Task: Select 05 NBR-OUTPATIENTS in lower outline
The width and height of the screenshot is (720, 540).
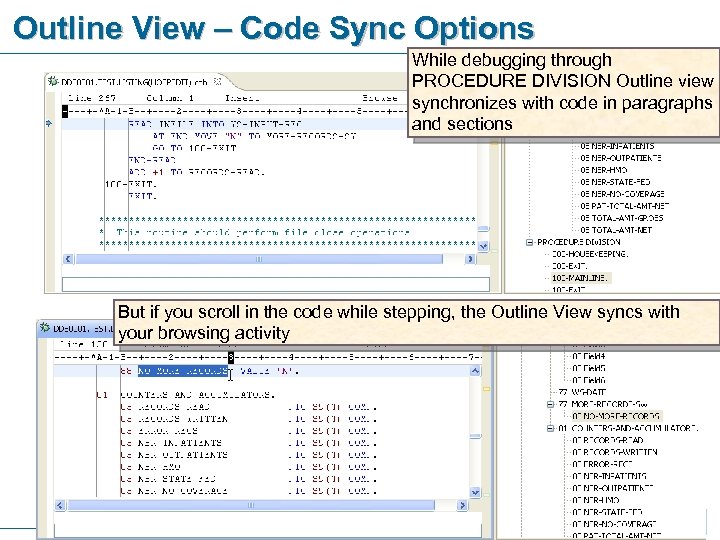Action: point(613,488)
